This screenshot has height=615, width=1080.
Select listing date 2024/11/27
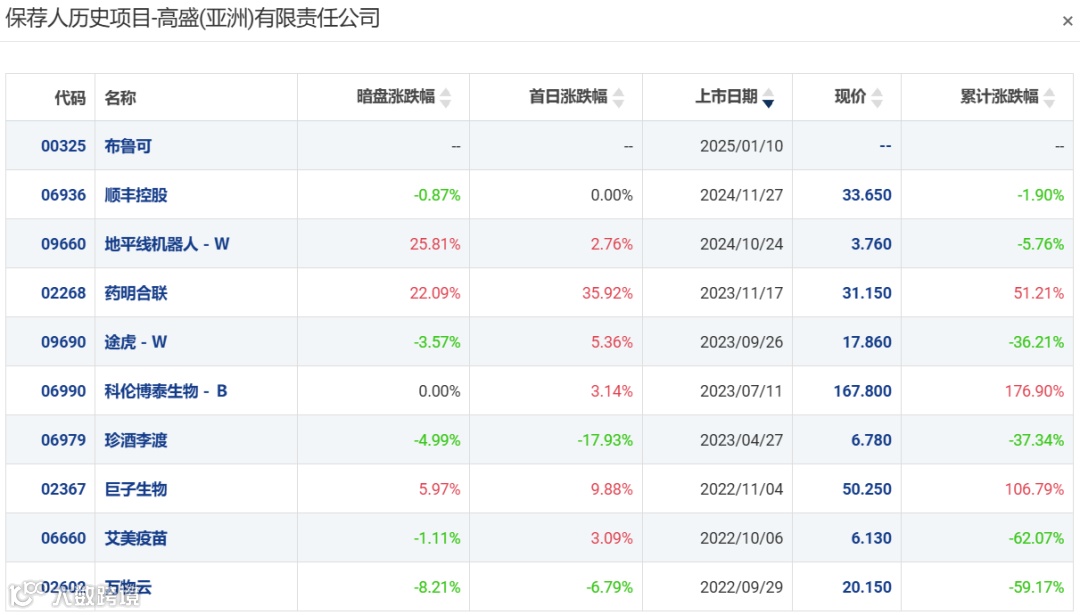point(741,195)
